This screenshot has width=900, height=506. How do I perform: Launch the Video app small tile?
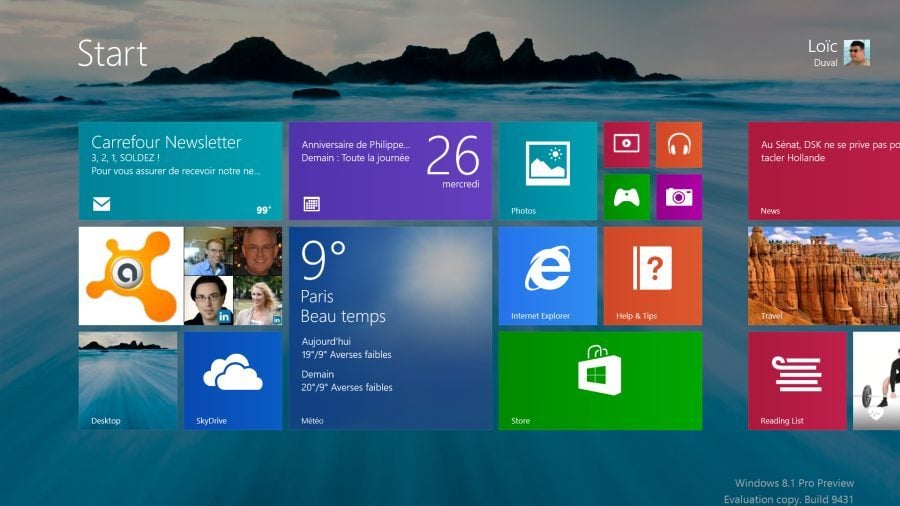pos(626,145)
